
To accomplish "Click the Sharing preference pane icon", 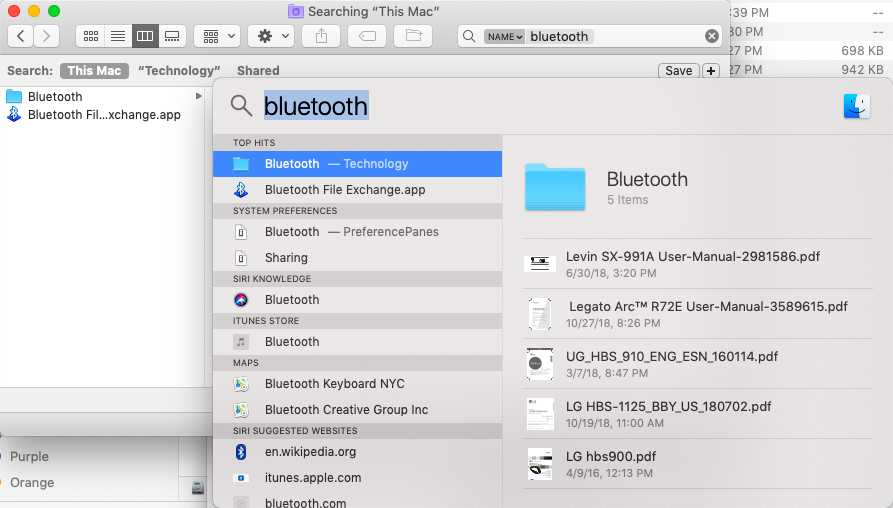I will pos(241,258).
